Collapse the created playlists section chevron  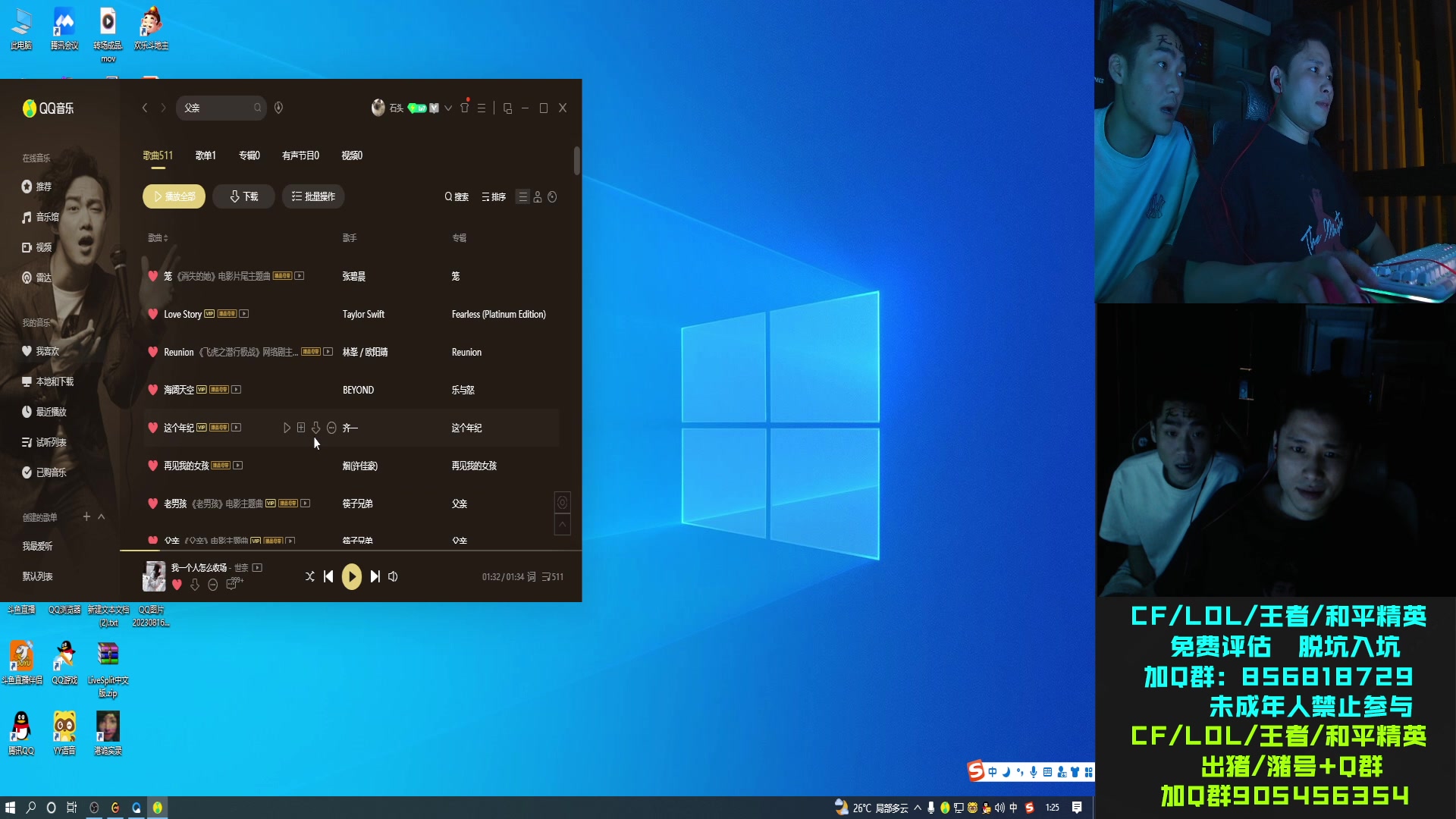(102, 517)
